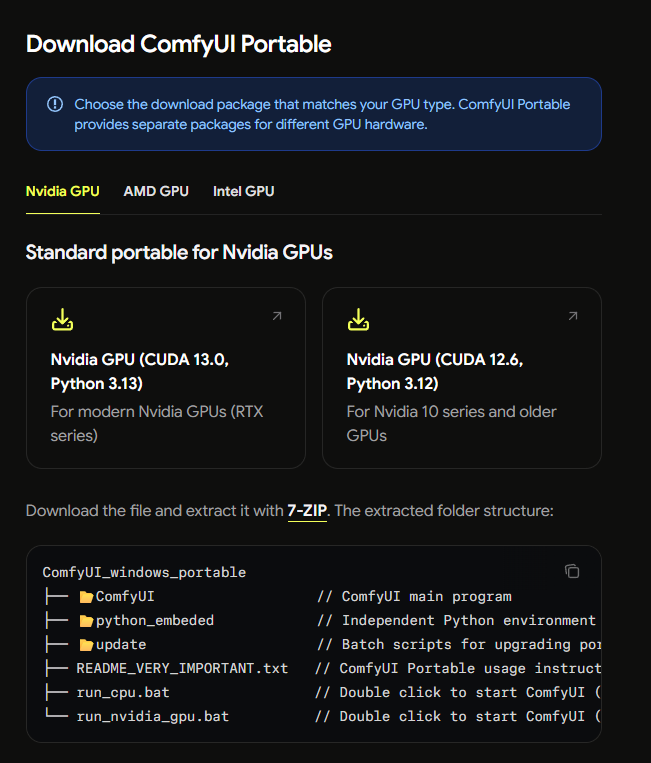Click the '// Independent Python environment' comment
651x763 pixels.
456,620
